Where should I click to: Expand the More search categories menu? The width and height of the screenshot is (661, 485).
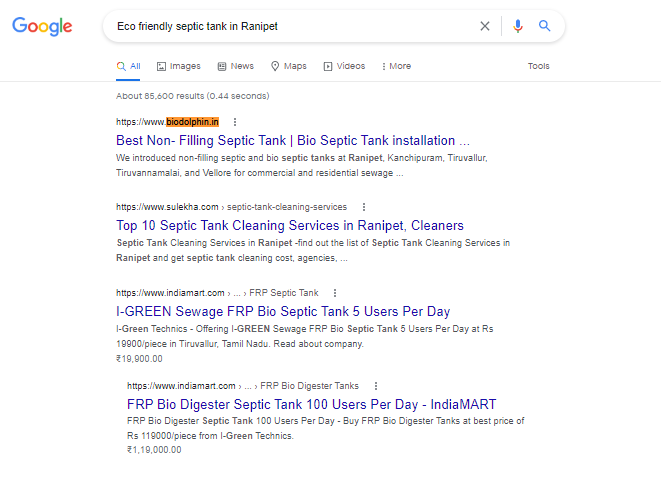pos(395,66)
